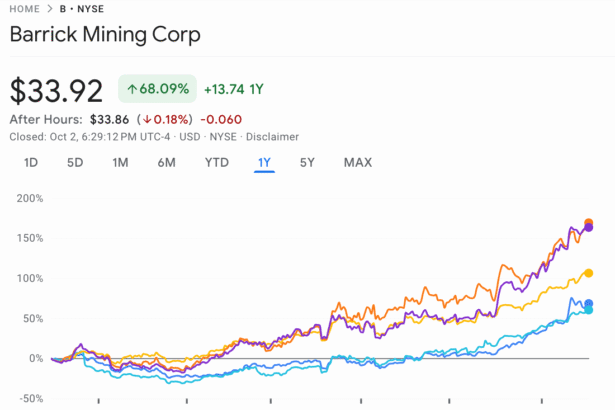
Task: Click the yellow line end dot
Action: pyautogui.click(x=589, y=273)
